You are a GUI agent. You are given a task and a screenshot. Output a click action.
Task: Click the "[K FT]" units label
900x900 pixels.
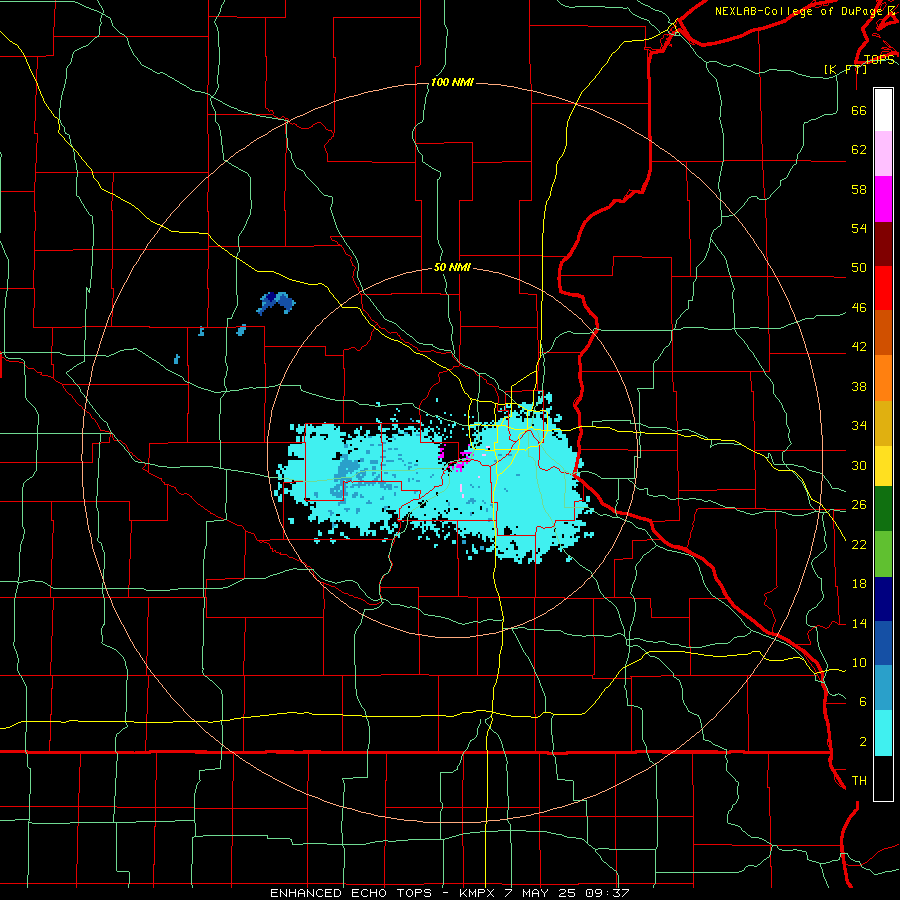(846, 69)
